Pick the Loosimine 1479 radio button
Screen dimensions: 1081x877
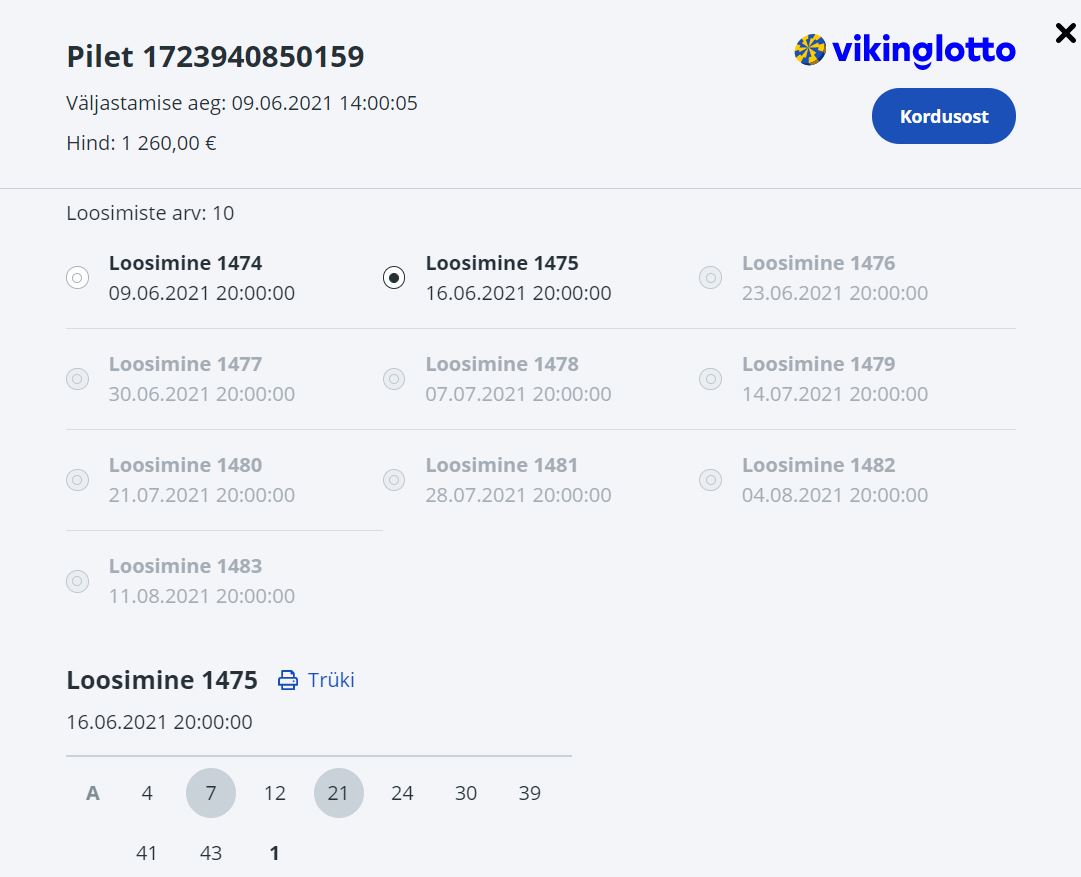[x=710, y=379]
